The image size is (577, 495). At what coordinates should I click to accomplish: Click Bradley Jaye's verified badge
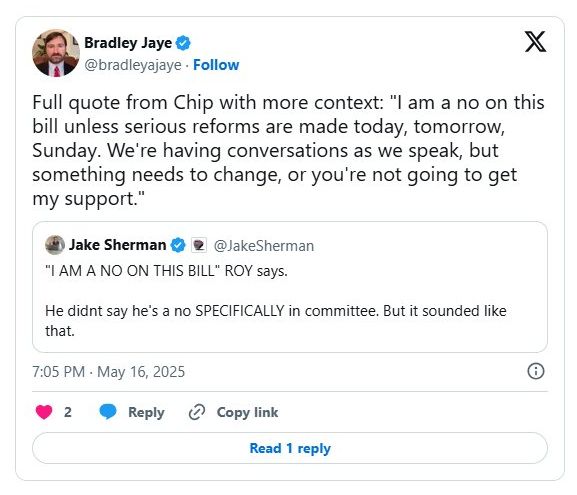coord(183,43)
